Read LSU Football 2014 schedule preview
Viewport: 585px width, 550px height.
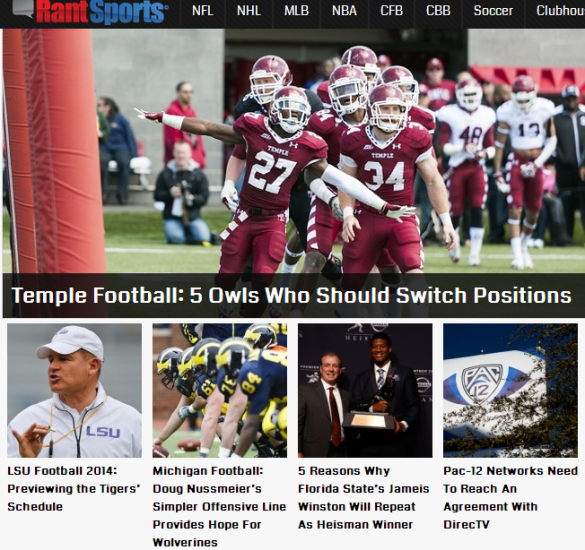74,489
